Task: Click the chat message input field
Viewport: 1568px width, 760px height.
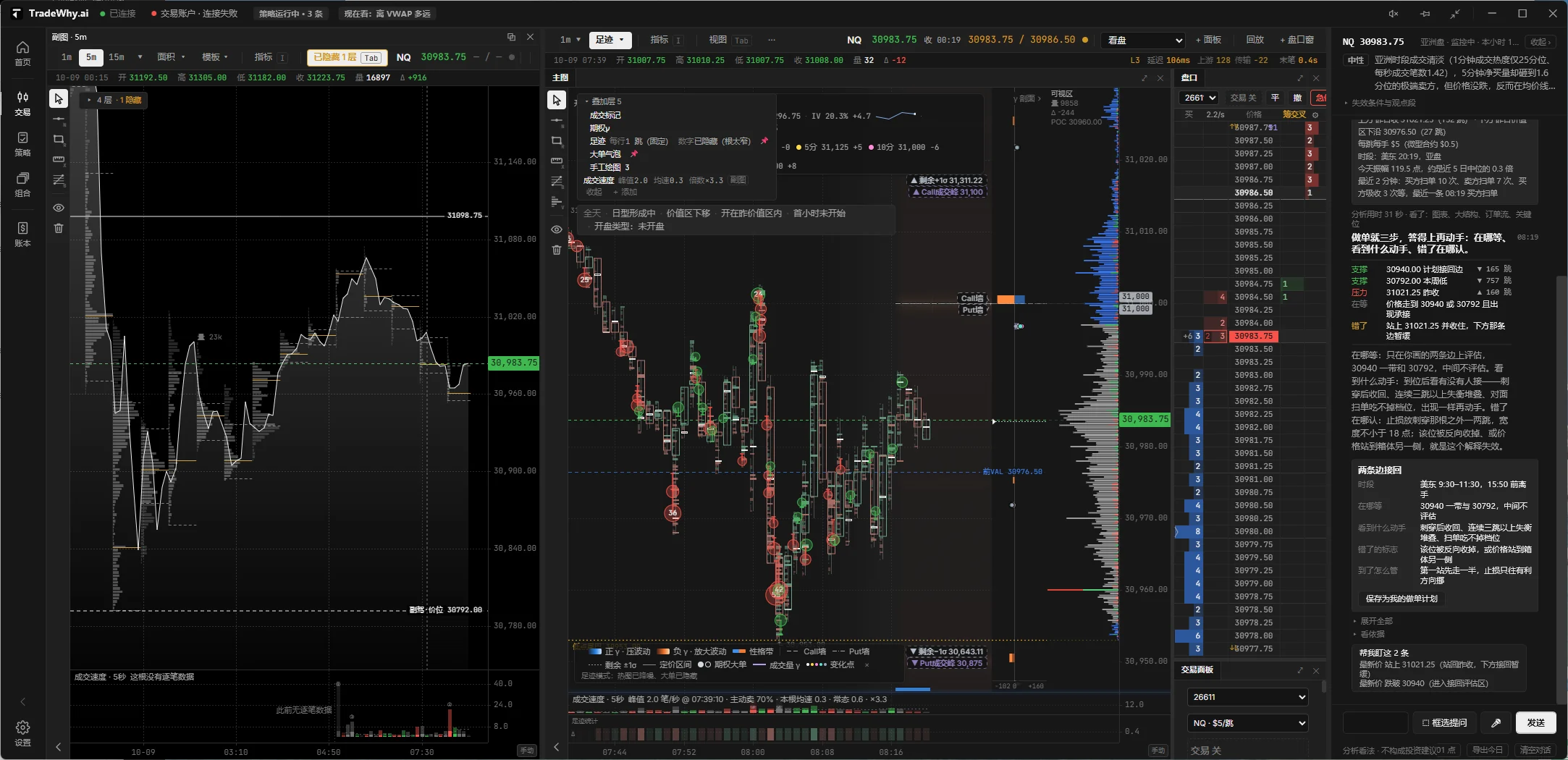Action: click(x=1375, y=722)
